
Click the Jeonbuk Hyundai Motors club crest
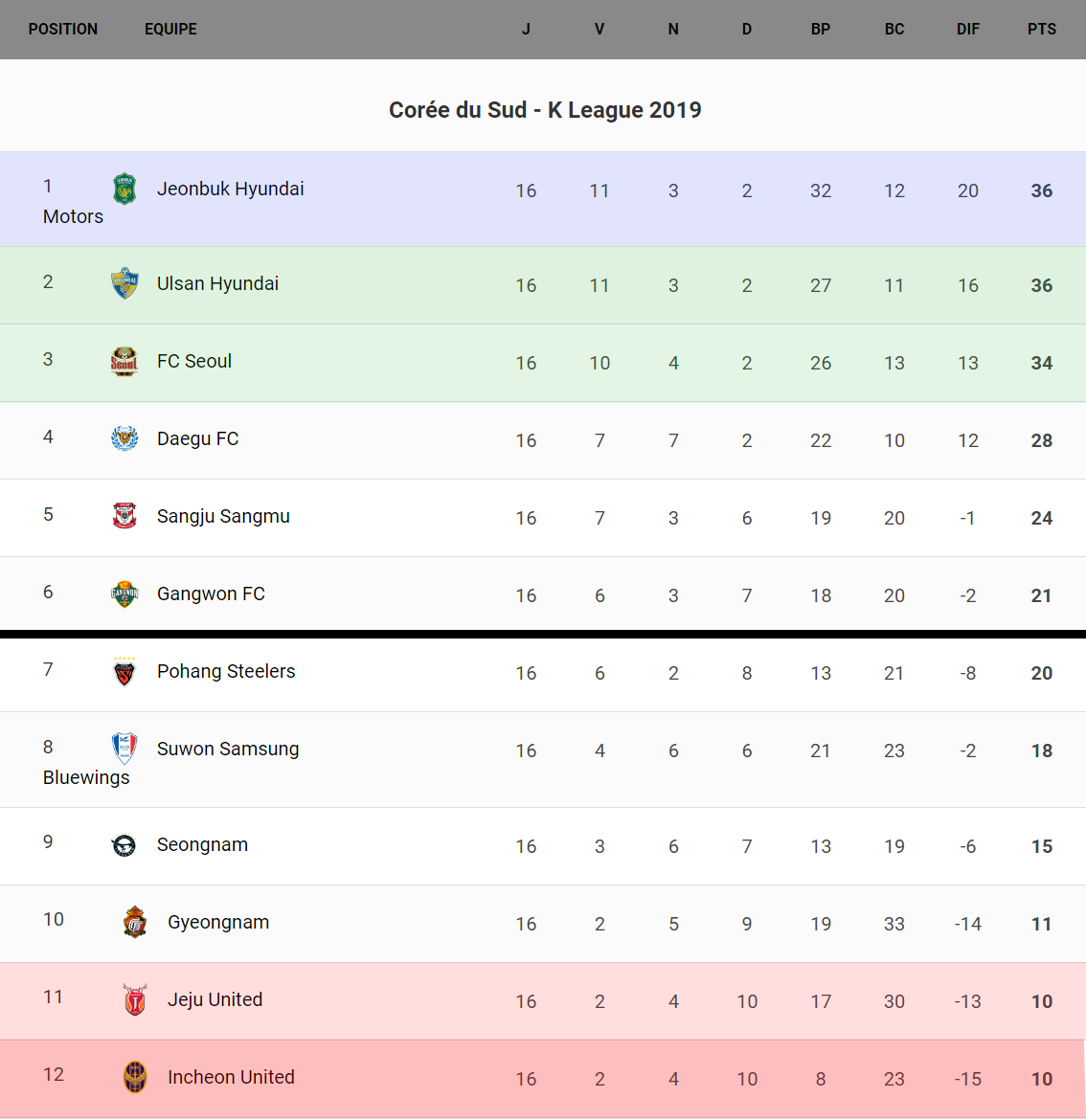[124, 189]
